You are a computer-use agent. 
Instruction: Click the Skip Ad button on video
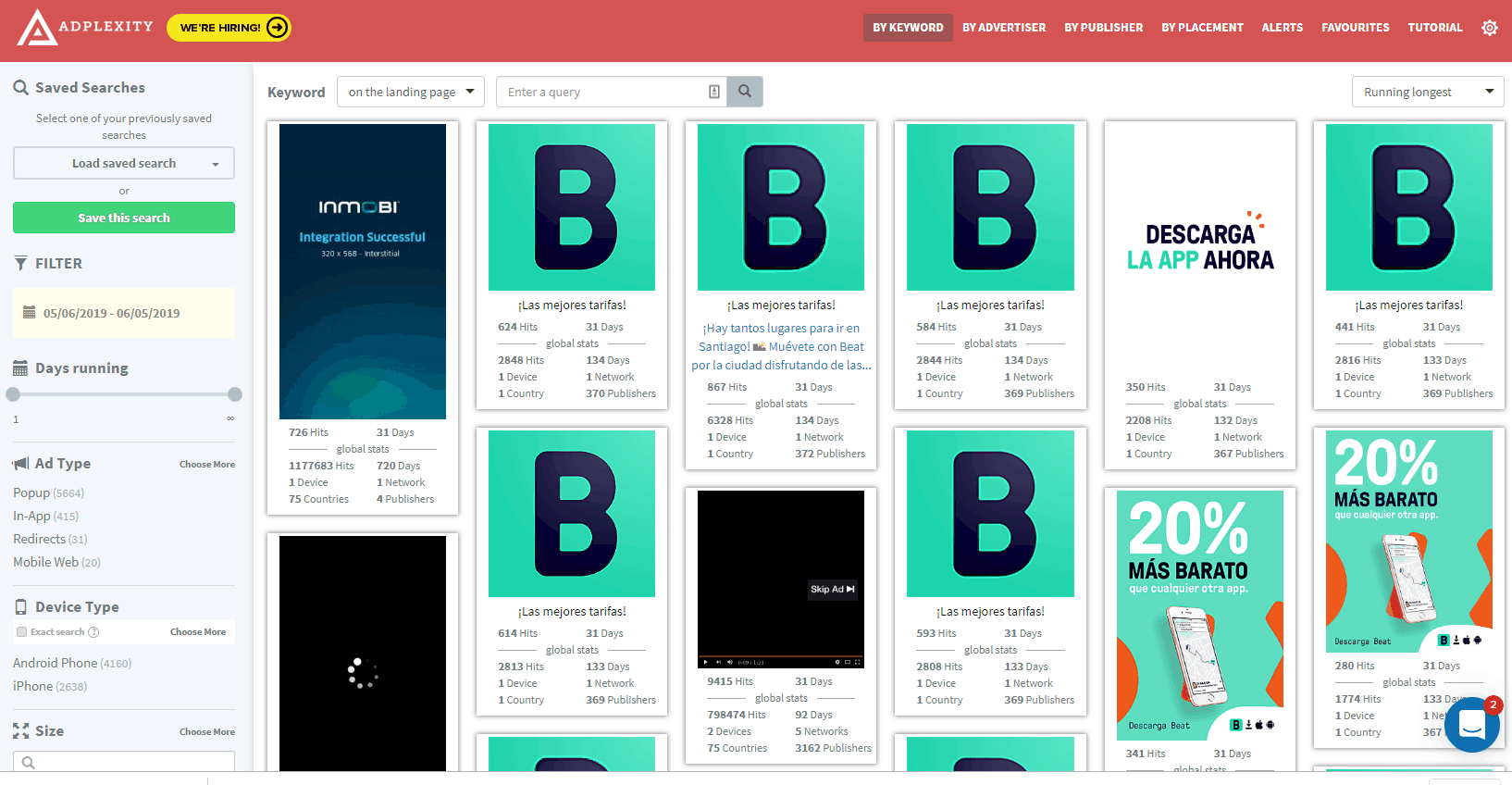[x=833, y=589]
